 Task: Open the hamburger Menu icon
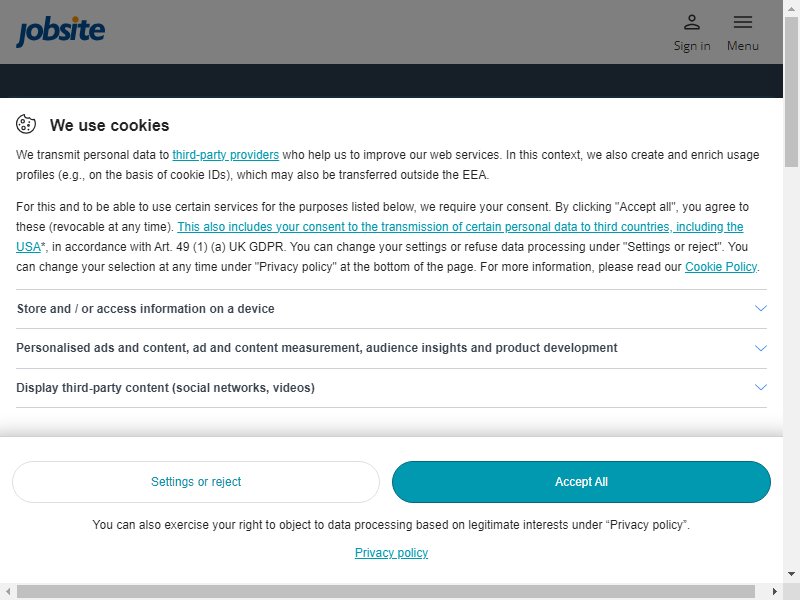coord(743,22)
